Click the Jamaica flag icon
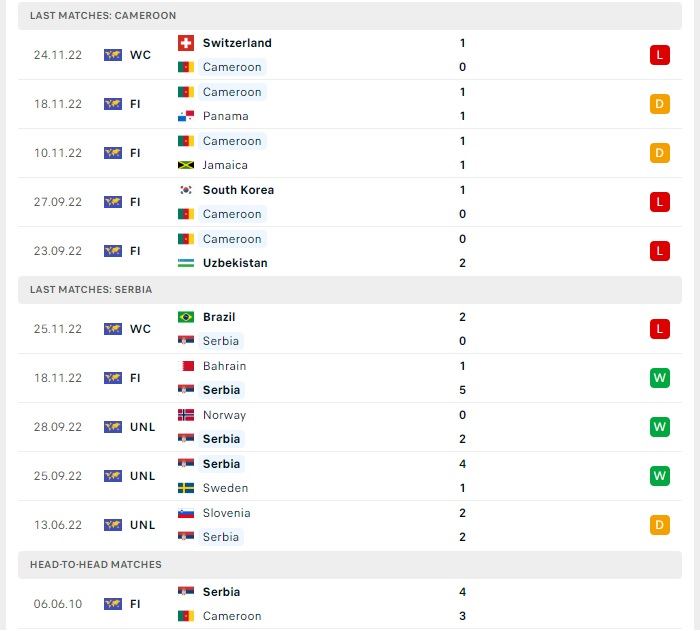The image size is (700, 631). click(x=186, y=165)
